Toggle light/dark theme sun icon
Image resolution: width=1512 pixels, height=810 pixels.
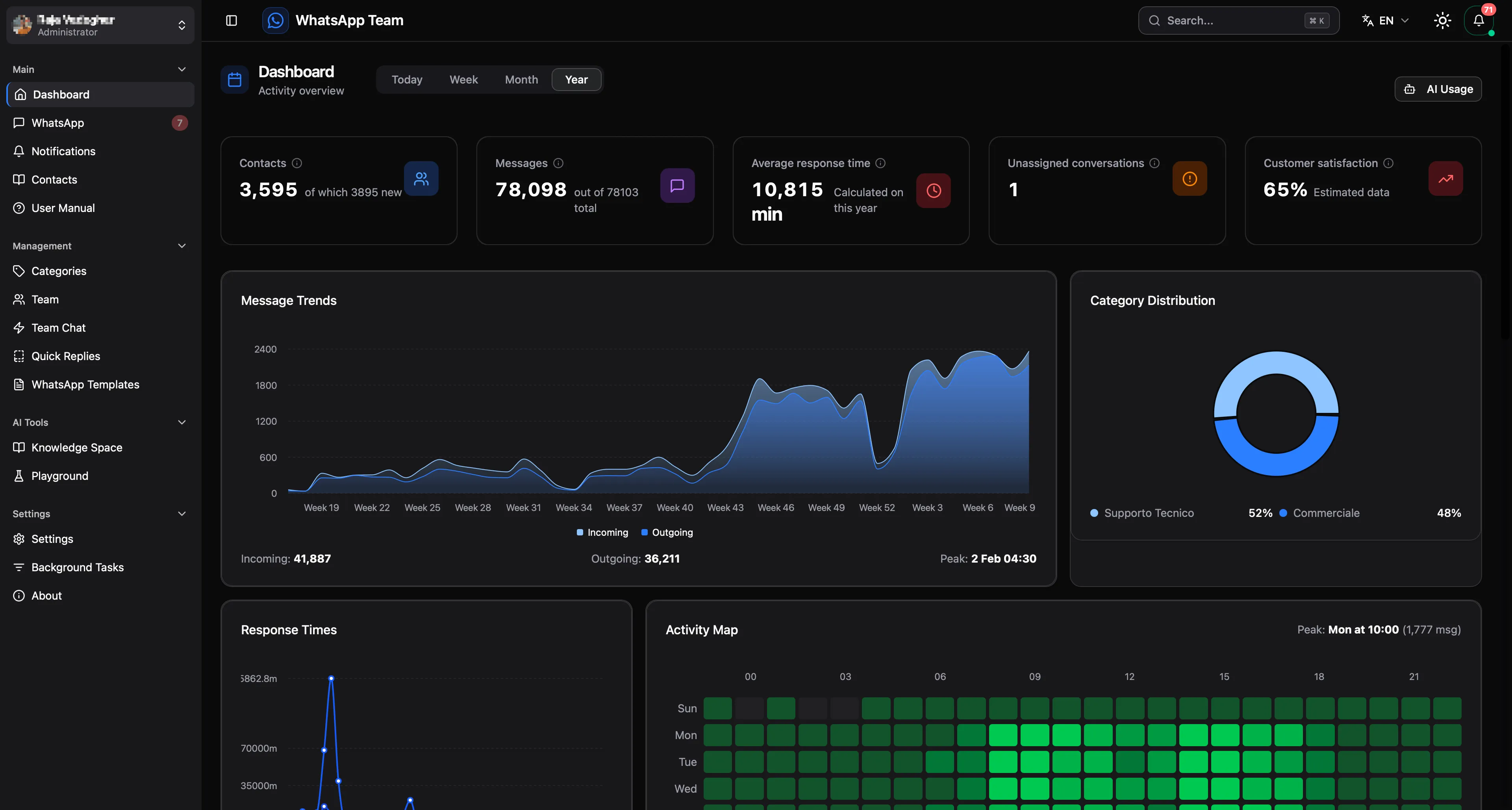click(1442, 20)
